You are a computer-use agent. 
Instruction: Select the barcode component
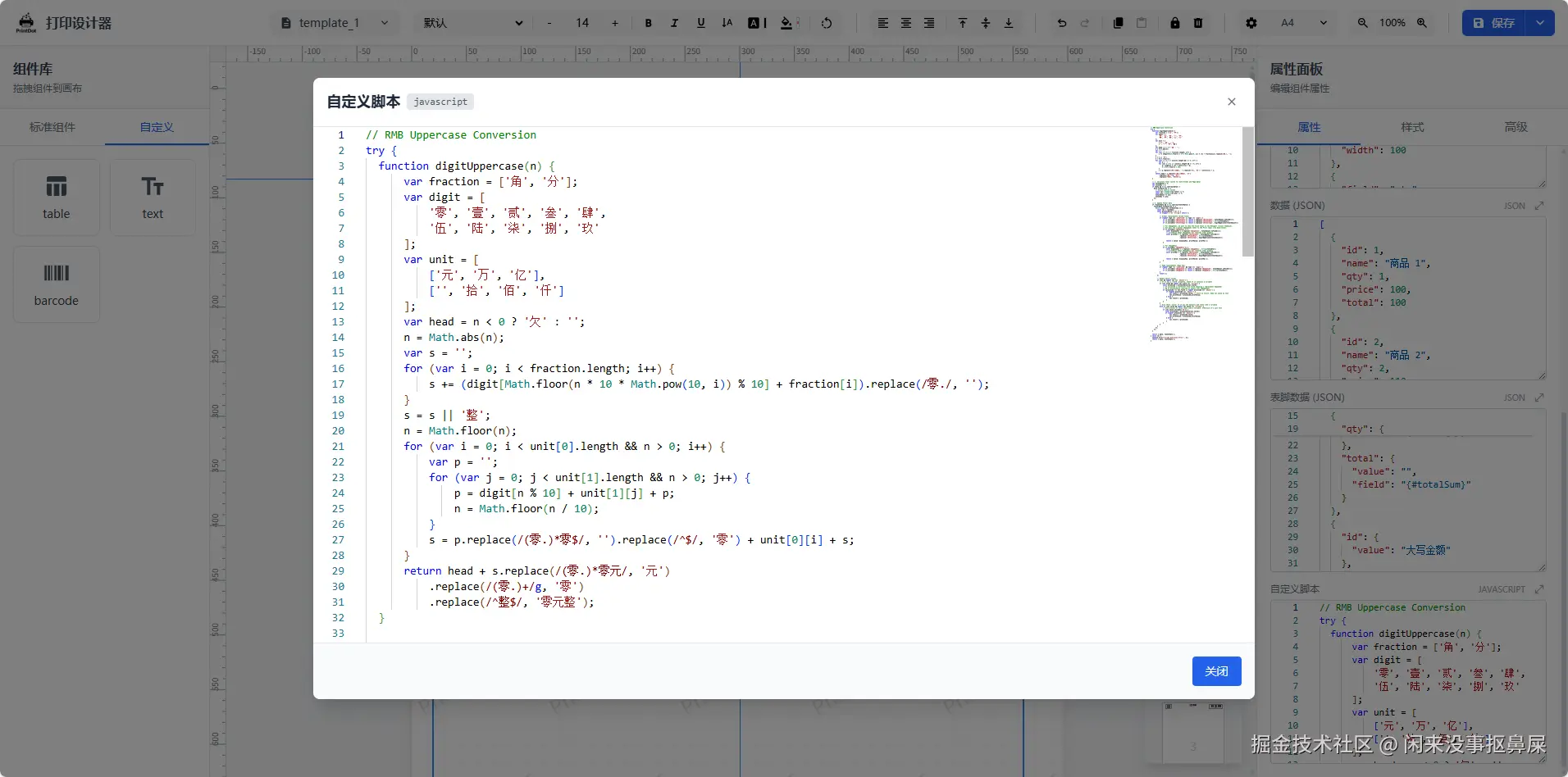pyautogui.click(x=57, y=284)
